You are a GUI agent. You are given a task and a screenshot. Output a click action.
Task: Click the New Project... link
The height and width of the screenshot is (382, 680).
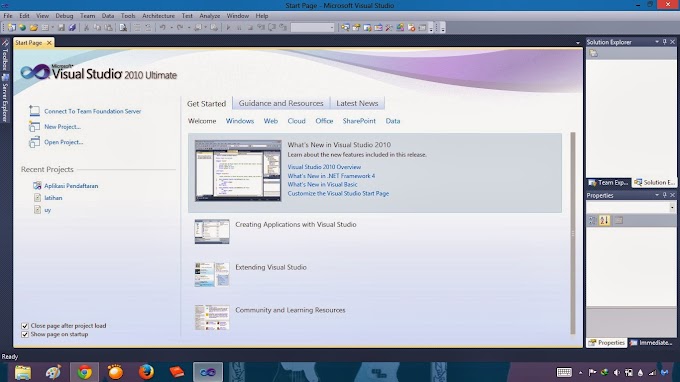[x=62, y=127]
